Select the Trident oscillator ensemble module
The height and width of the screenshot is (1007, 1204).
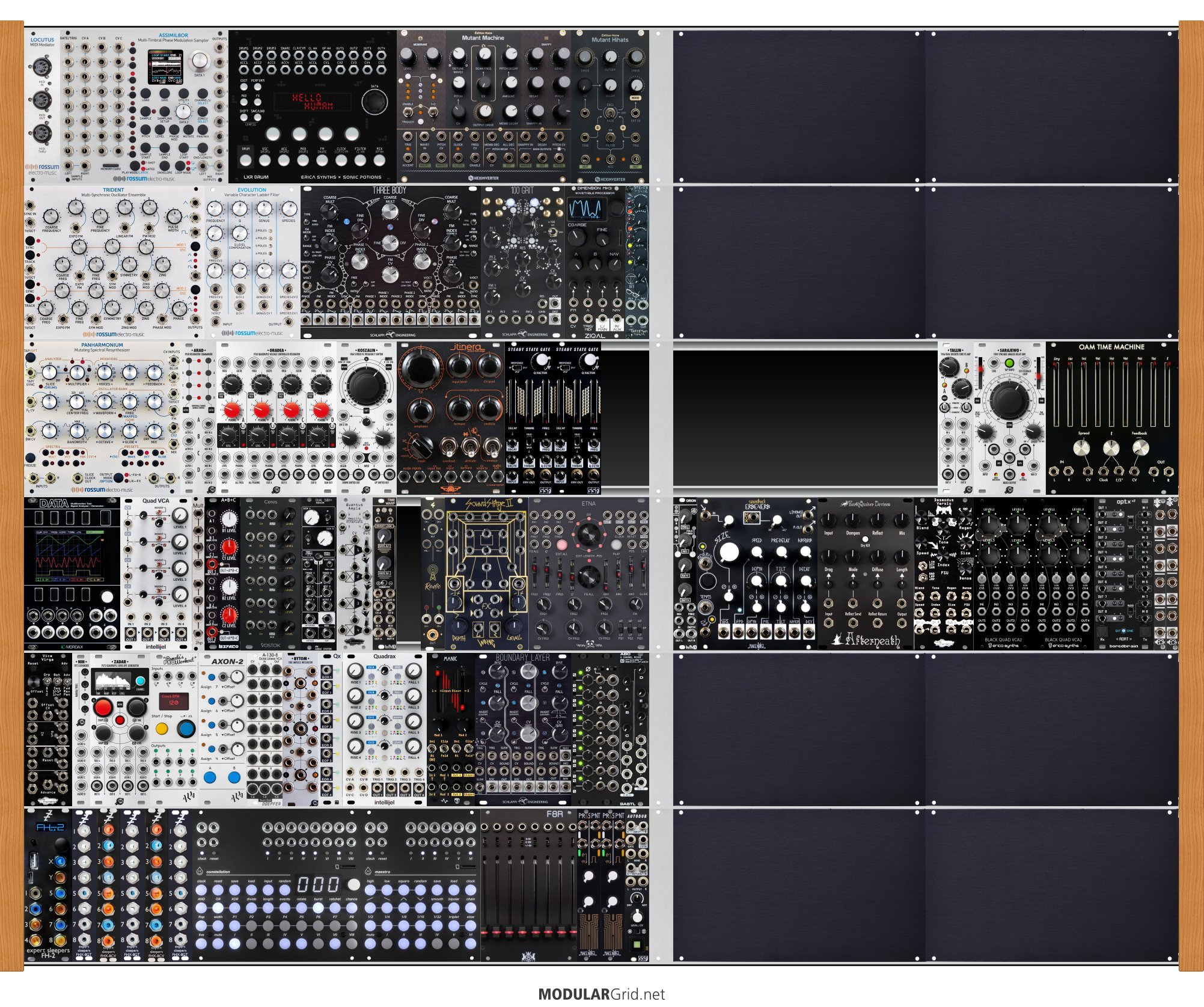point(114,263)
